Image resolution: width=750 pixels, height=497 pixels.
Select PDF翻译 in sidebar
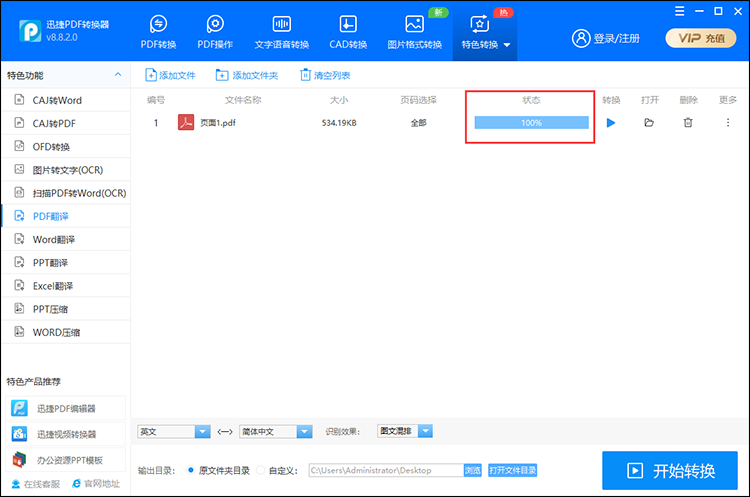(x=66, y=216)
